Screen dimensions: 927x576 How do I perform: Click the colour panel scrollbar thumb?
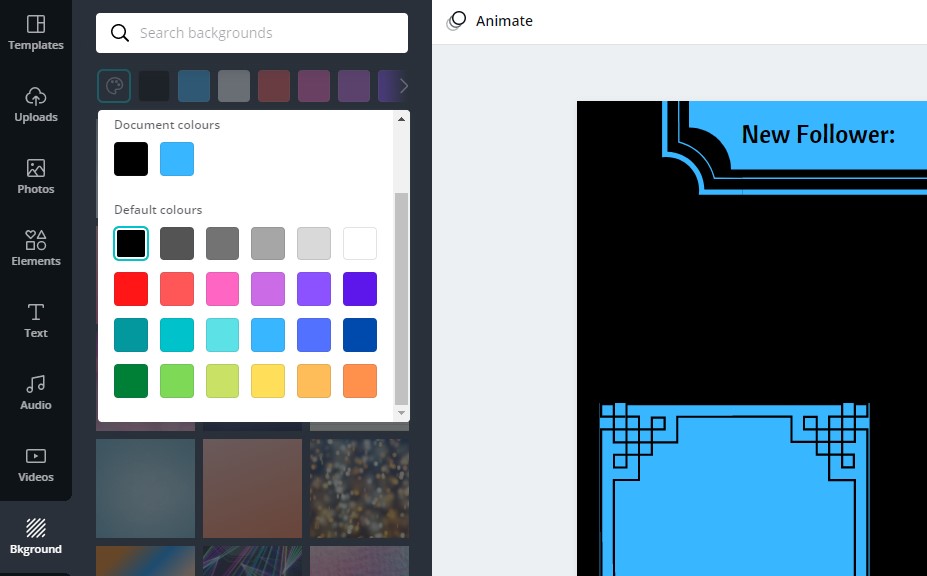pyautogui.click(x=401, y=298)
